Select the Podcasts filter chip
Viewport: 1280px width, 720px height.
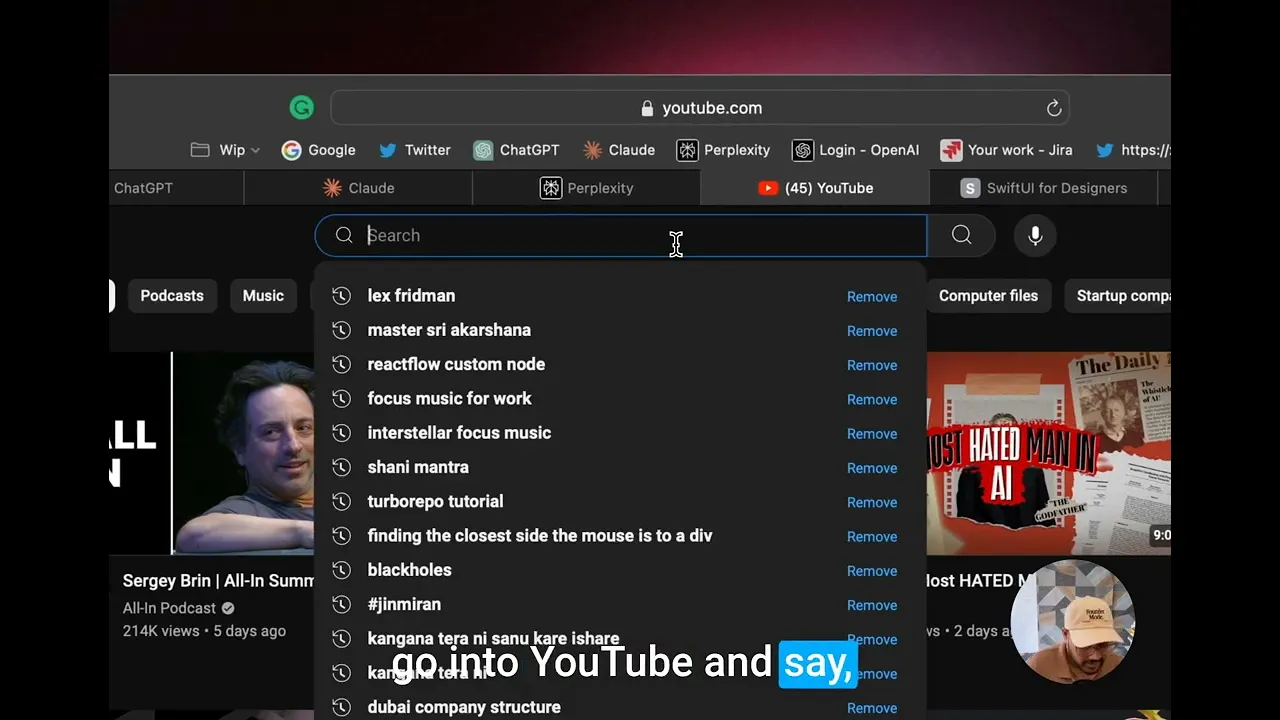point(172,296)
